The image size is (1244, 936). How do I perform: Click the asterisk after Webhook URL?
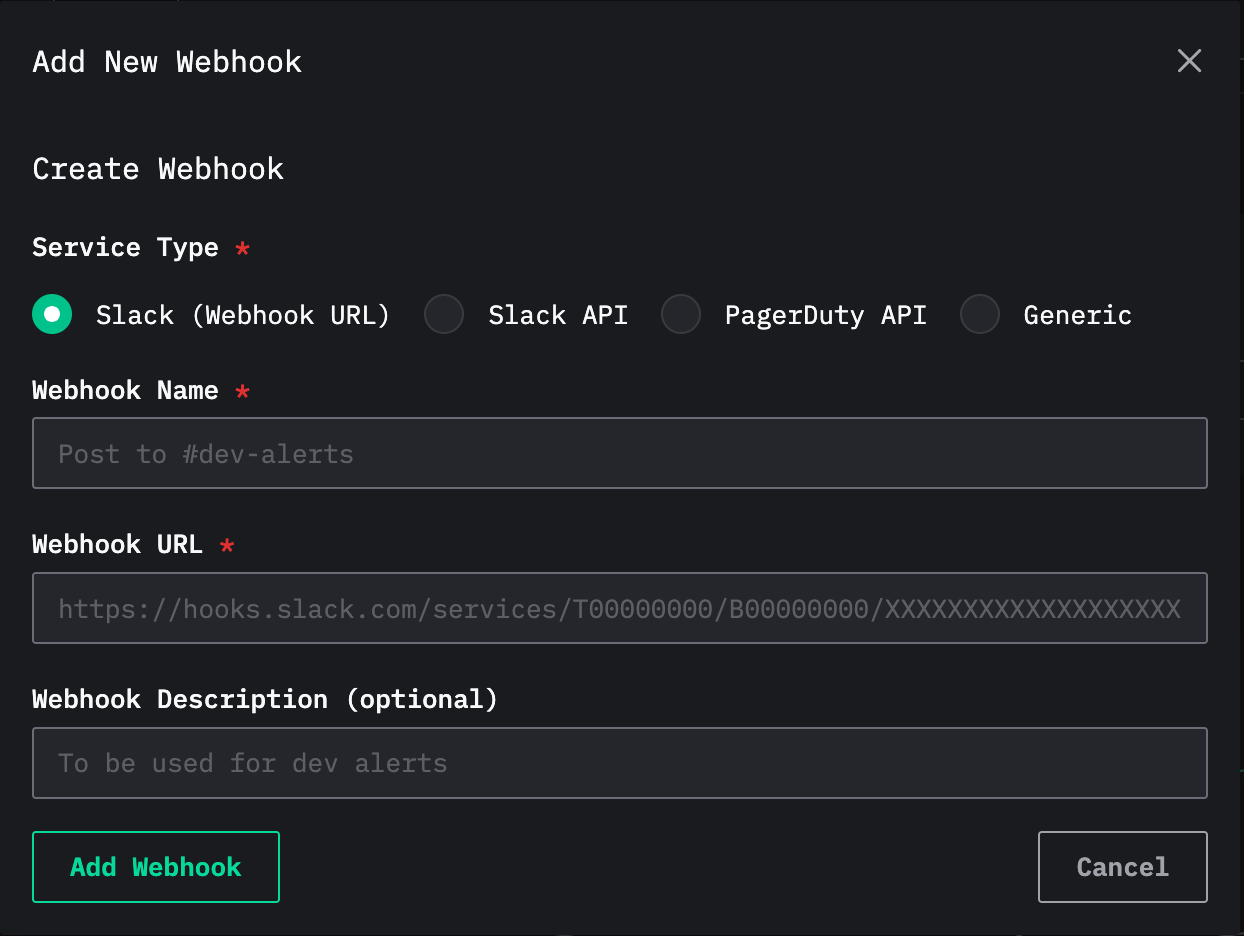pos(226,546)
